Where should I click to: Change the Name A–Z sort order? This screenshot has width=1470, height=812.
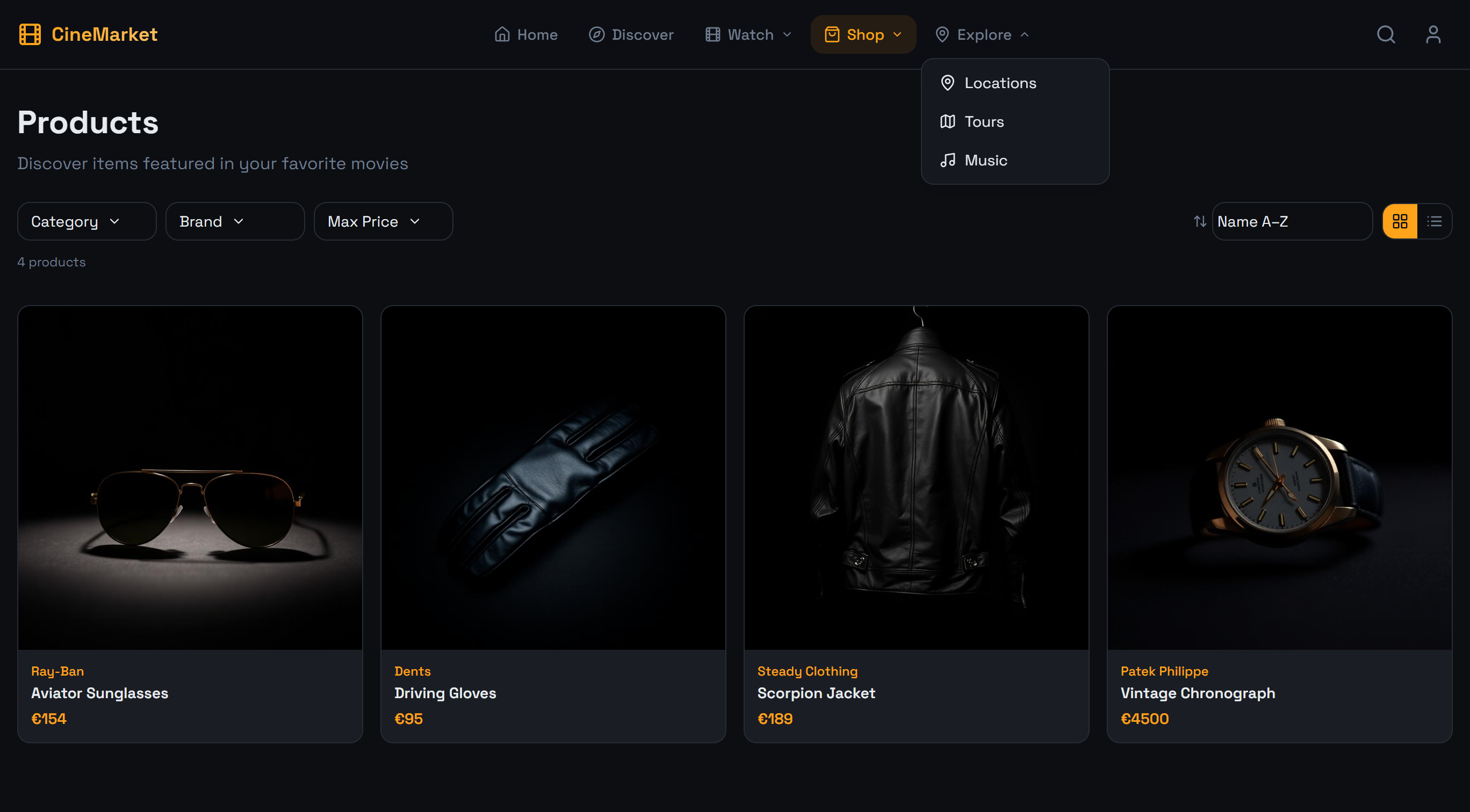[x=1292, y=221]
